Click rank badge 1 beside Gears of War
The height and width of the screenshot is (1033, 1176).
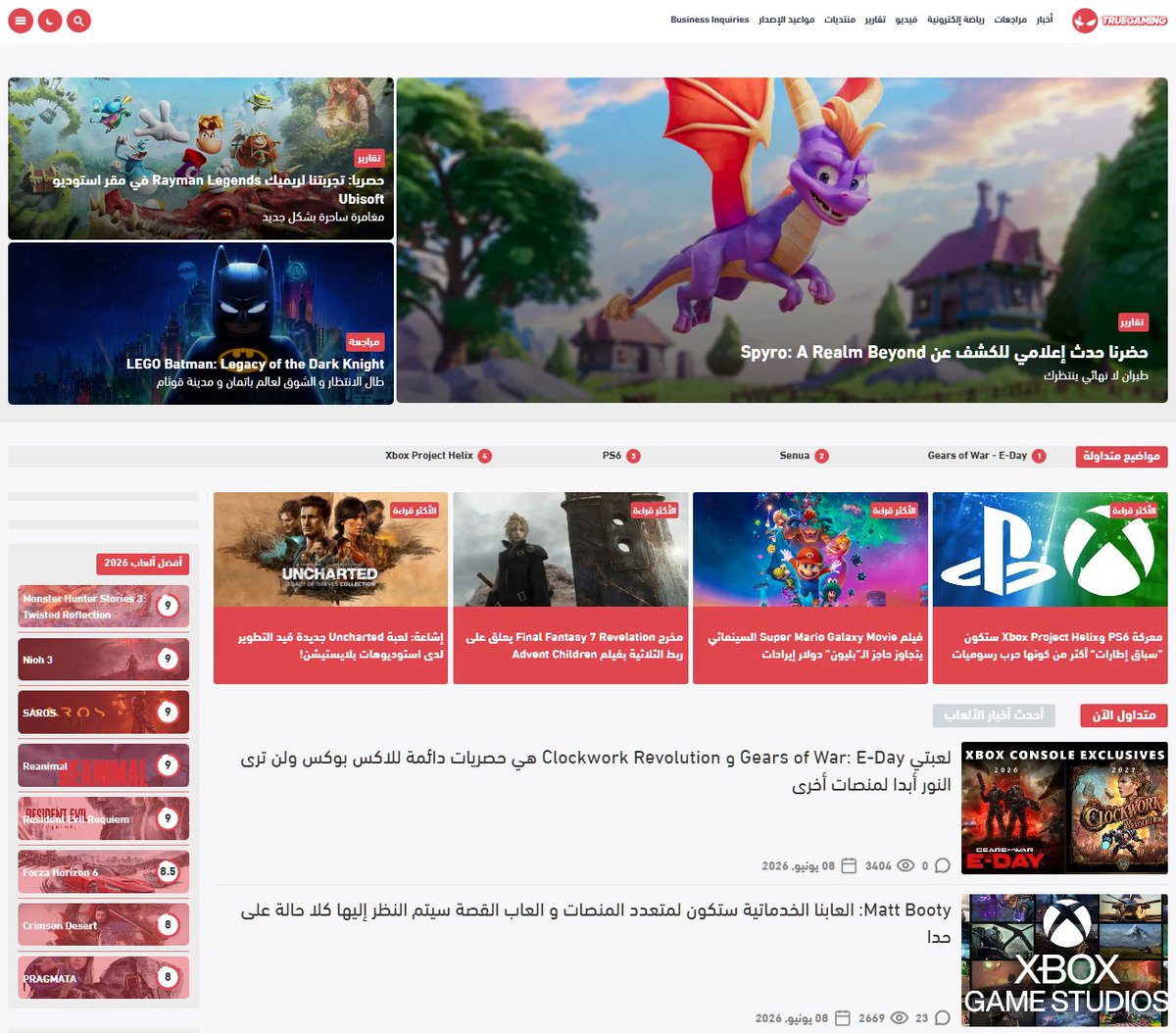point(1039,456)
